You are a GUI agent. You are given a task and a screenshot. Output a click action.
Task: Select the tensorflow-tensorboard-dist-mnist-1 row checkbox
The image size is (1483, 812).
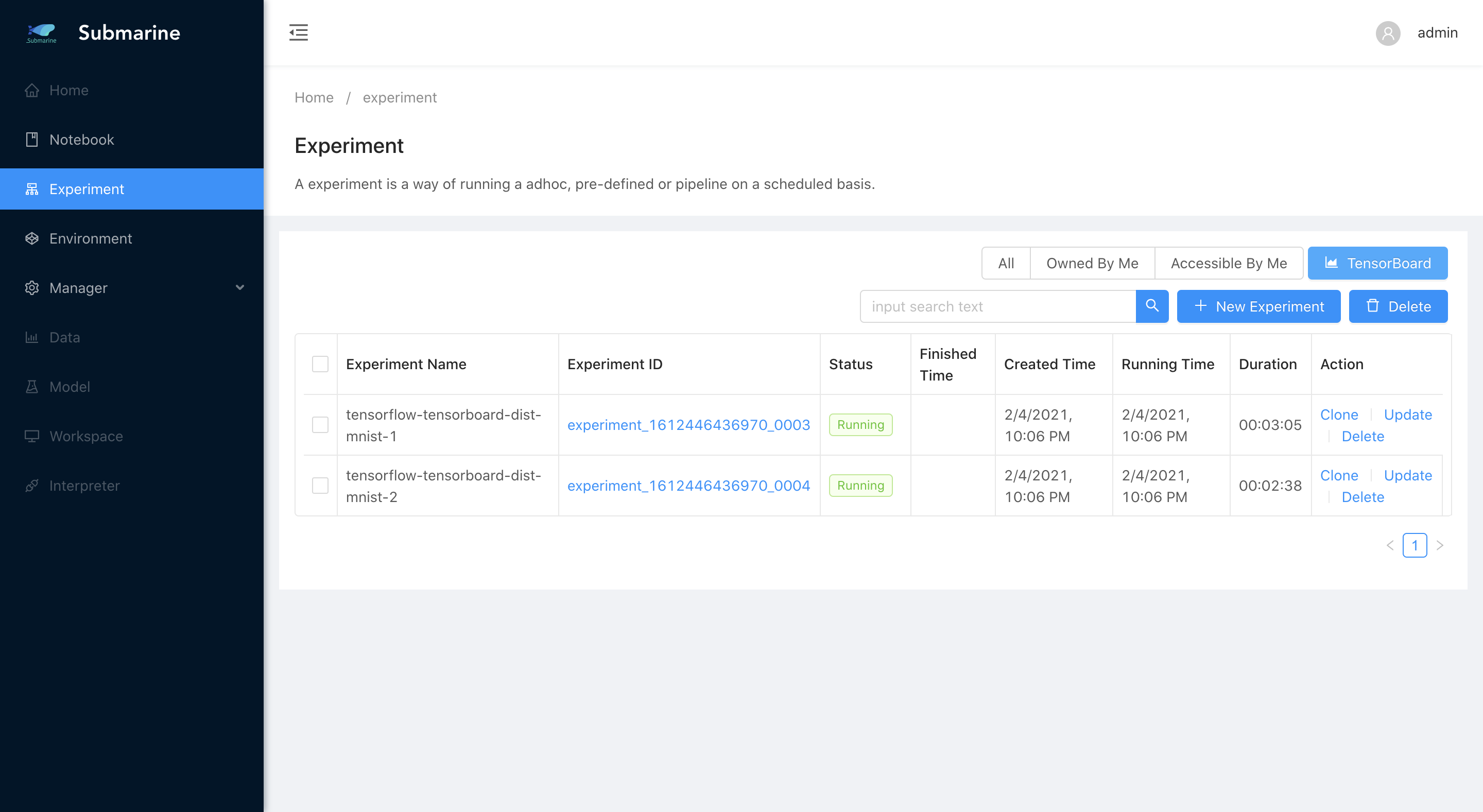pos(320,425)
